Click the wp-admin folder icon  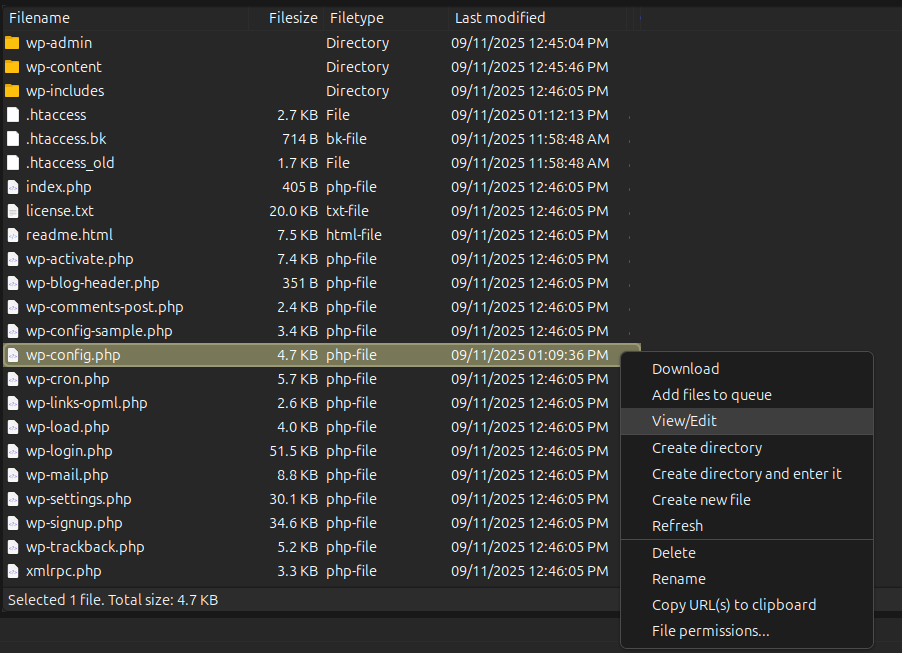pyautogui.click(x=12, y=43)
